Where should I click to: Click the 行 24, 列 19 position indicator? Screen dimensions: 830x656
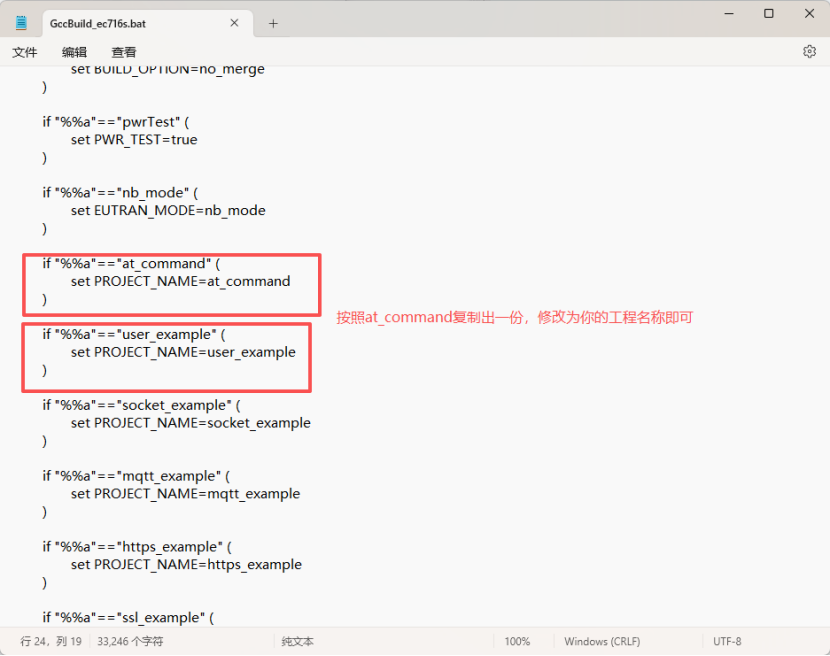click(51, 641)
